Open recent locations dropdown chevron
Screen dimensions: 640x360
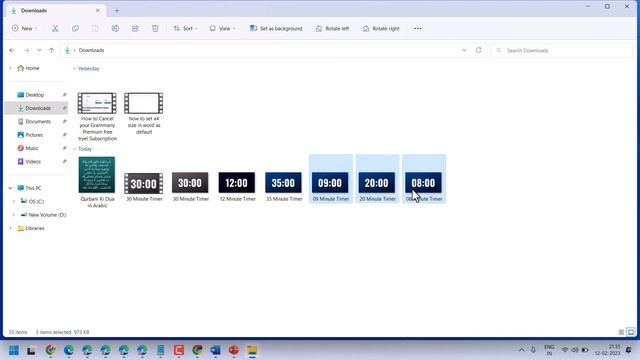point(39,50)
